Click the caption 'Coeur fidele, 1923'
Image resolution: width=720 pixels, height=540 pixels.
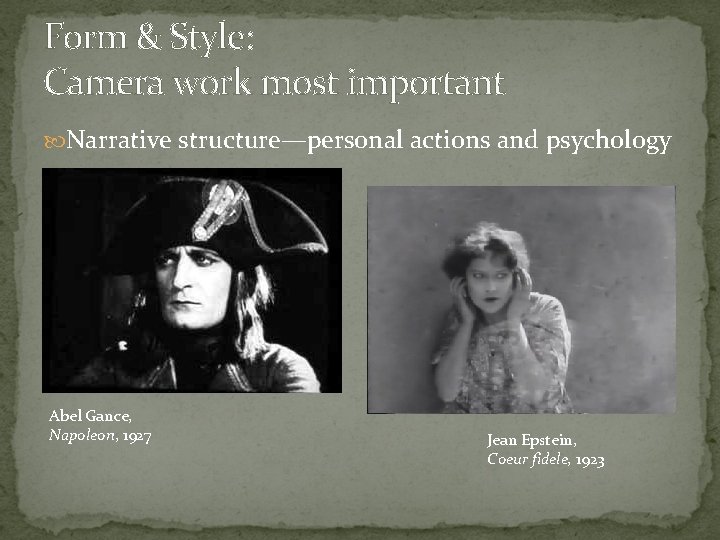546,460
